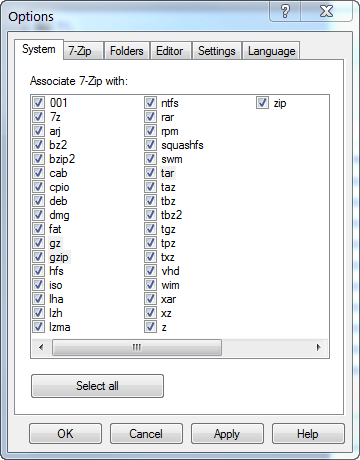Toggle the lzh checkbox
The image size is (360, 460).
pyautogui.click(x=38, y=313)
